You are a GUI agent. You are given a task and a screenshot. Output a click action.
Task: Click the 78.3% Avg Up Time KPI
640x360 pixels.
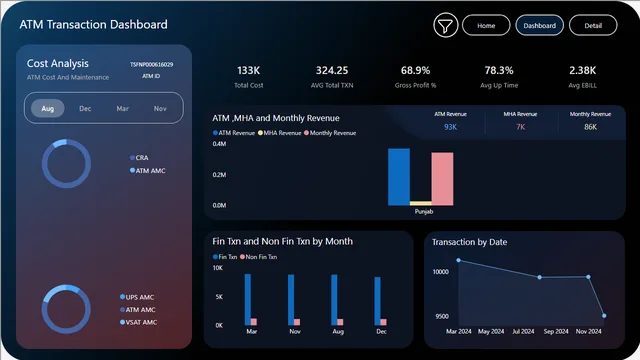pyautogui.click(x=499, y=77)
